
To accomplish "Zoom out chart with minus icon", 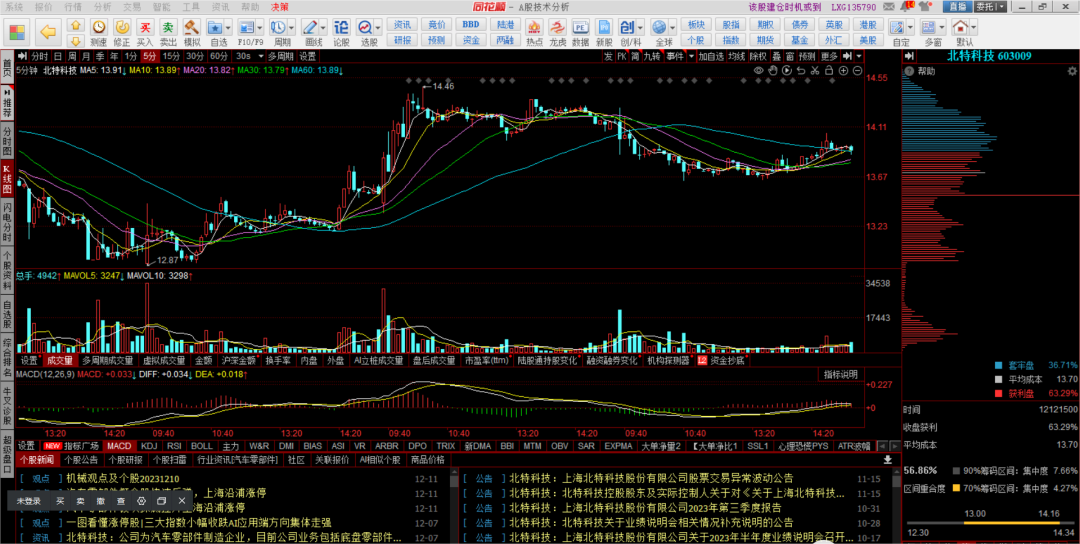I will 858,70.
